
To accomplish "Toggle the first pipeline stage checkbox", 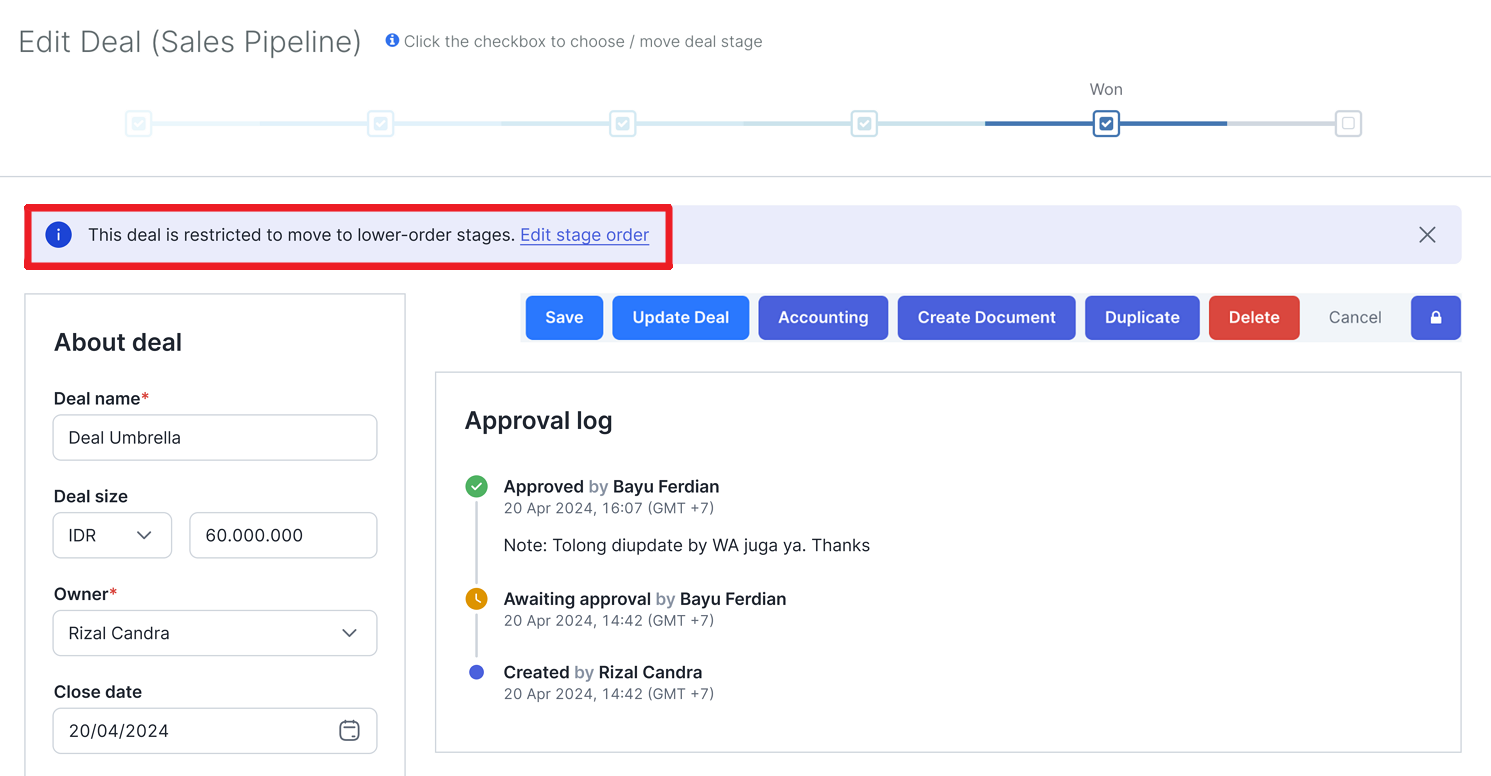I will click(x=139, y=124).
